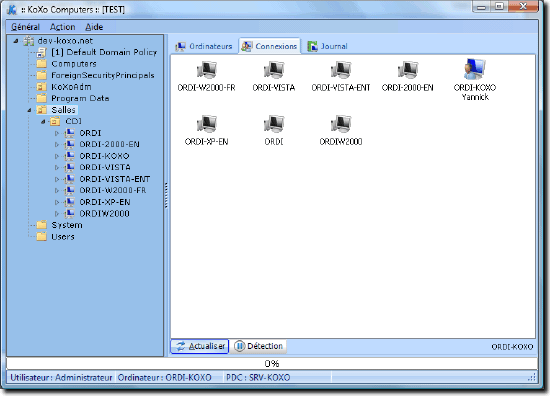Viewport: 550px width, 396px height.
Task: Click the Computers folder icon in tree
Action: point(42,64)
